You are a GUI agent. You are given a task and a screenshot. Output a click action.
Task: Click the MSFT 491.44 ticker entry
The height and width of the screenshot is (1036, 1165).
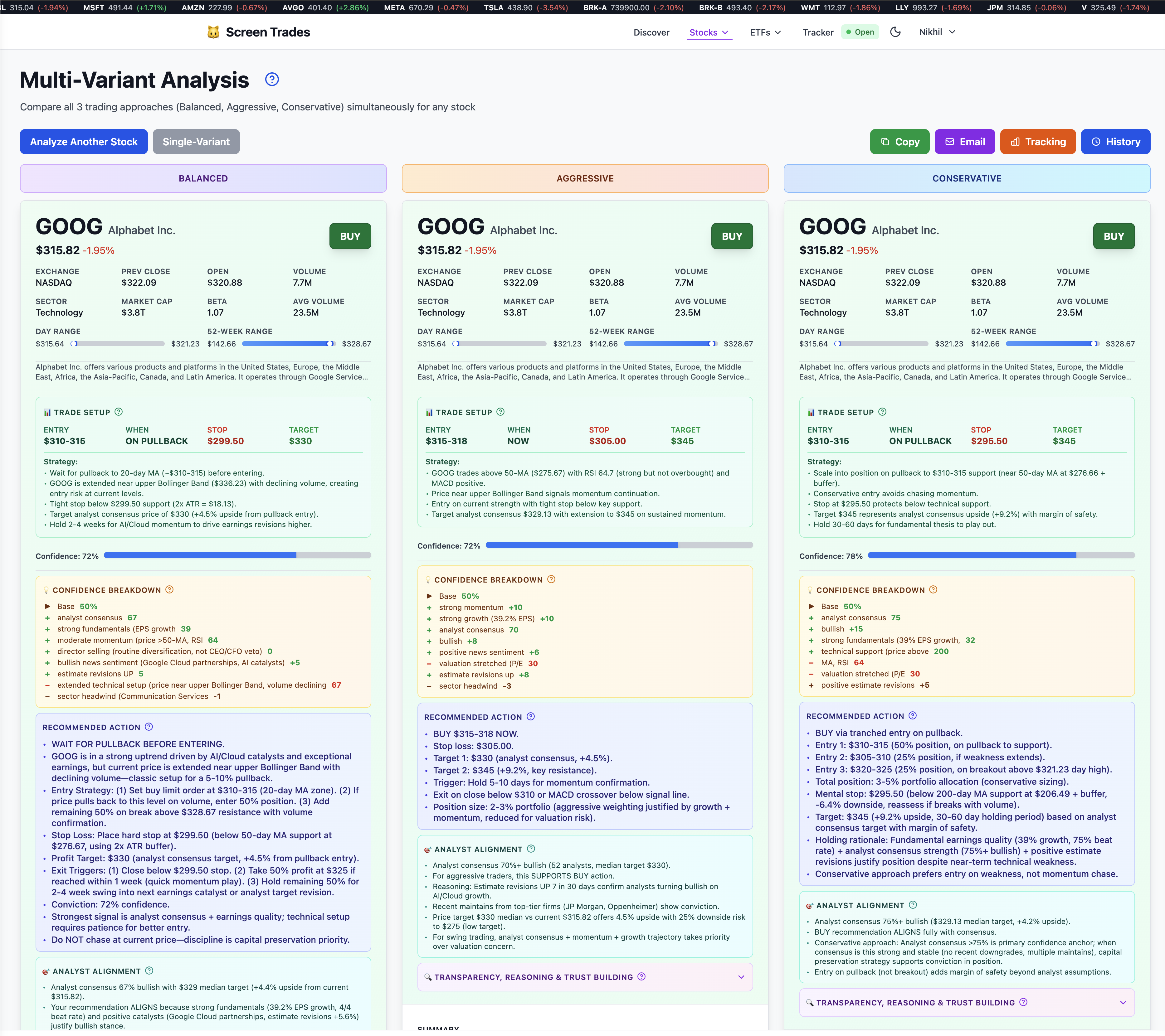[125, 7]
